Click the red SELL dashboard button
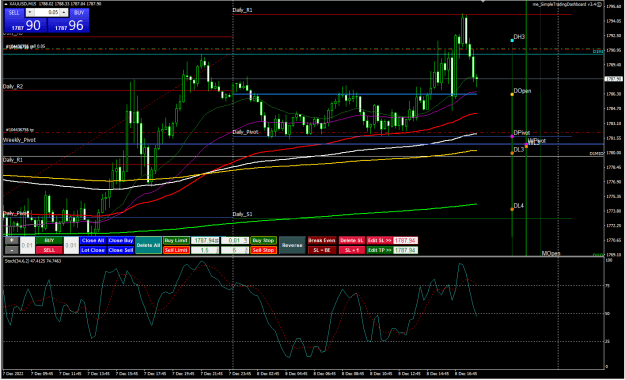The width and height of the screenshot is (625, 380). [x=49, y=250]
